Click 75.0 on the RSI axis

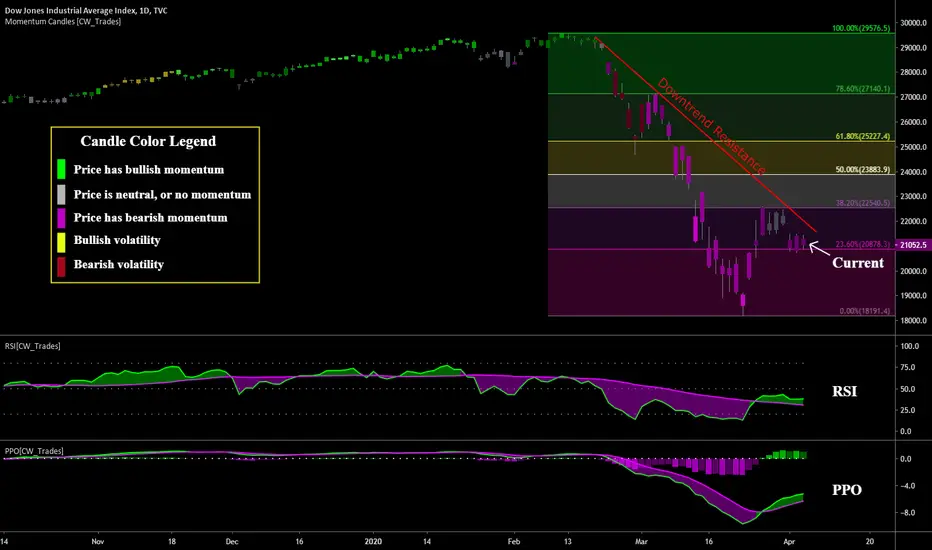[x=908, y=367]
